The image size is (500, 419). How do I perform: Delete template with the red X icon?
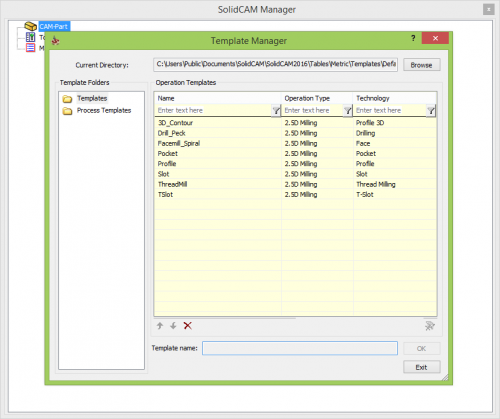coord(188,326)
